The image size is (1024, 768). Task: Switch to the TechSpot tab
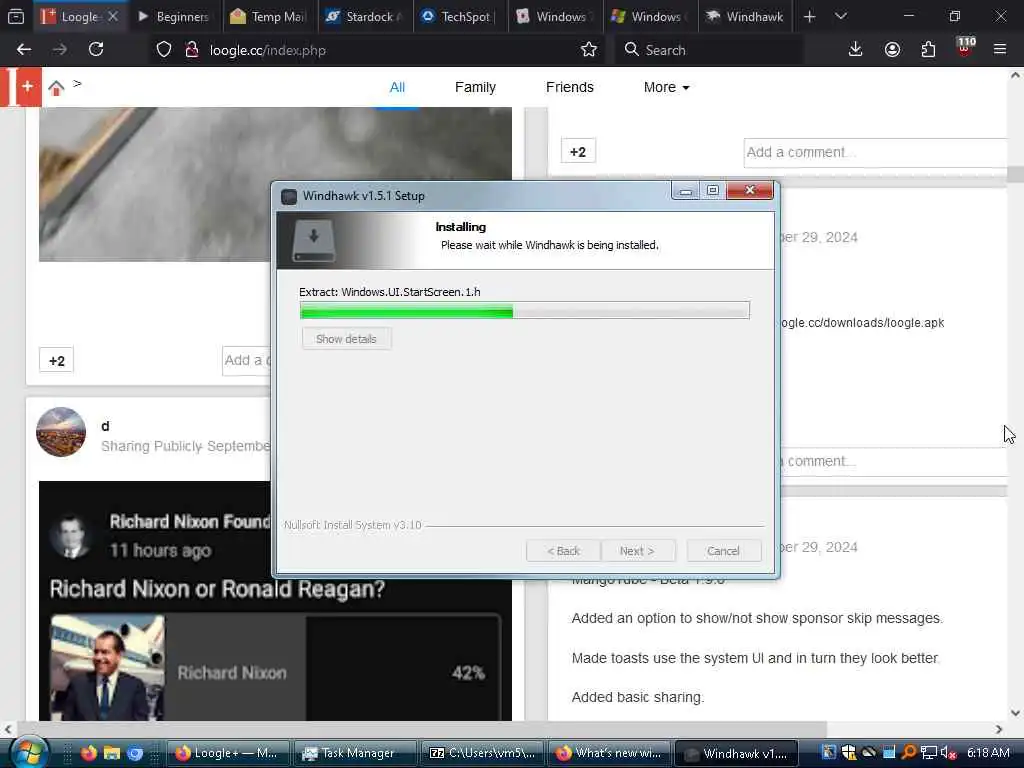pyautogui.click(x=460, y=16)
